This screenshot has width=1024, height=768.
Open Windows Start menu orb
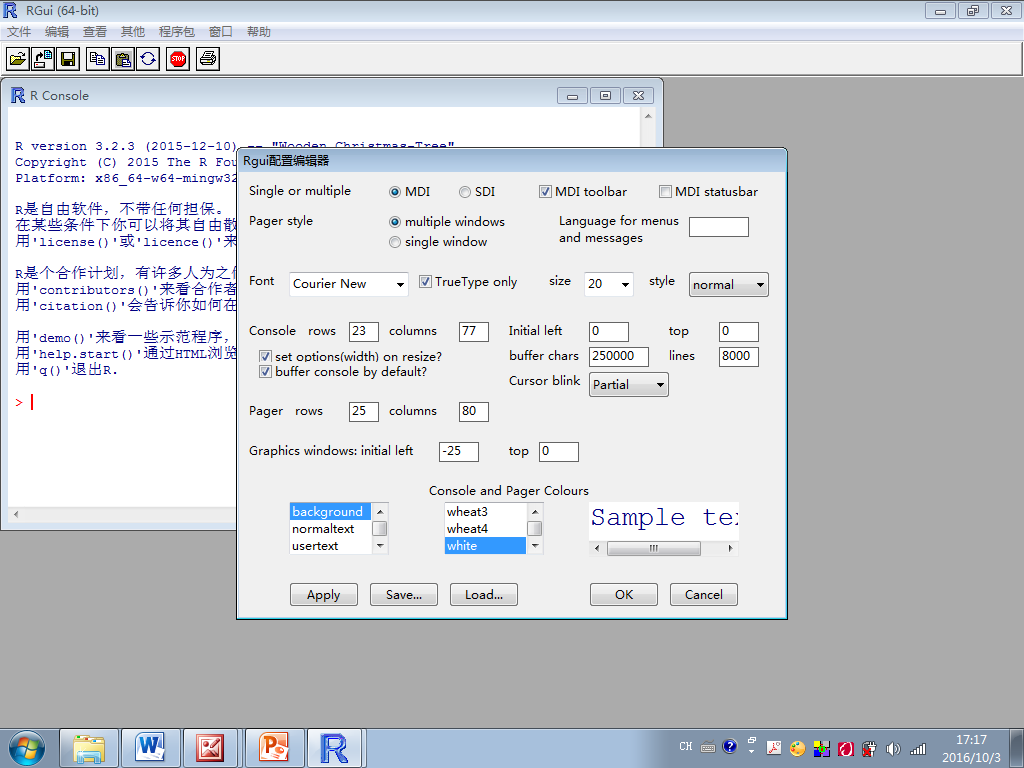click(x=27, y=748)
